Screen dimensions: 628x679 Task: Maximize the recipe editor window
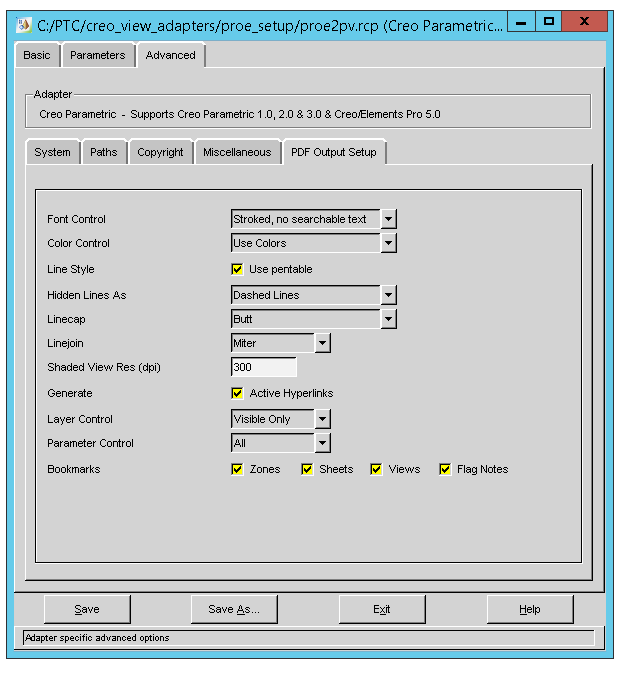(x=549, y=22)
